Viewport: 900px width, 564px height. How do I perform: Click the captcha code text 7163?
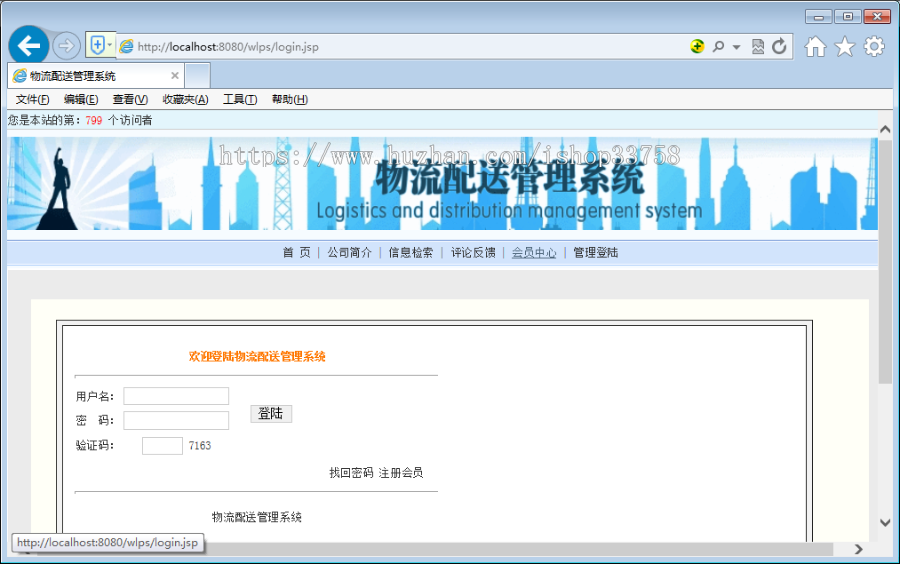pyautogui.click(x=200, y=446)
